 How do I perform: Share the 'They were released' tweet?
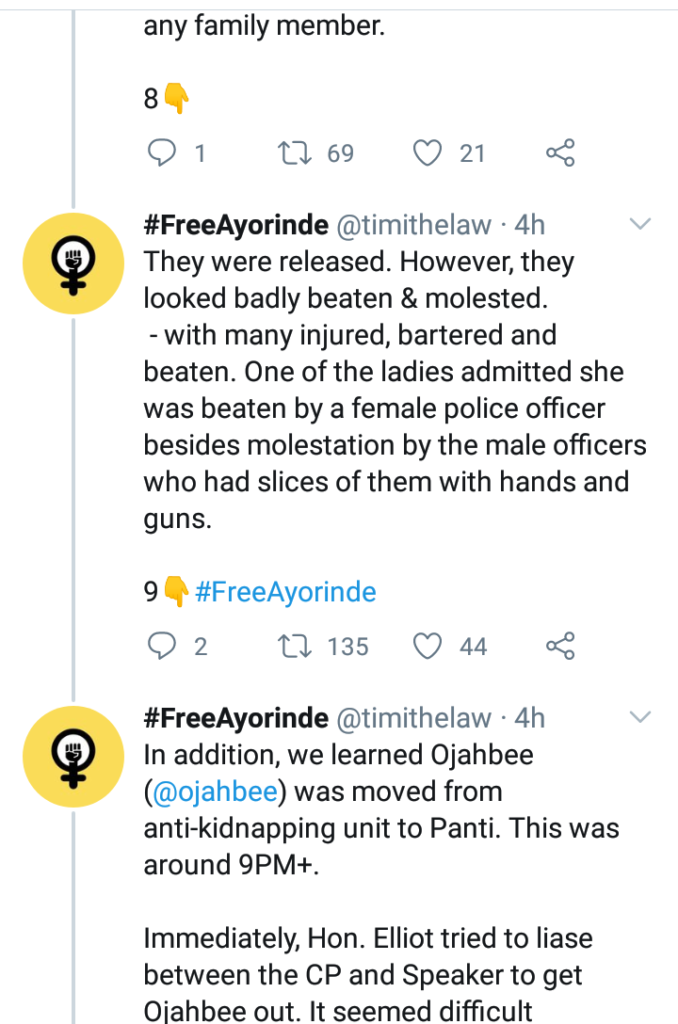[560, 647]
